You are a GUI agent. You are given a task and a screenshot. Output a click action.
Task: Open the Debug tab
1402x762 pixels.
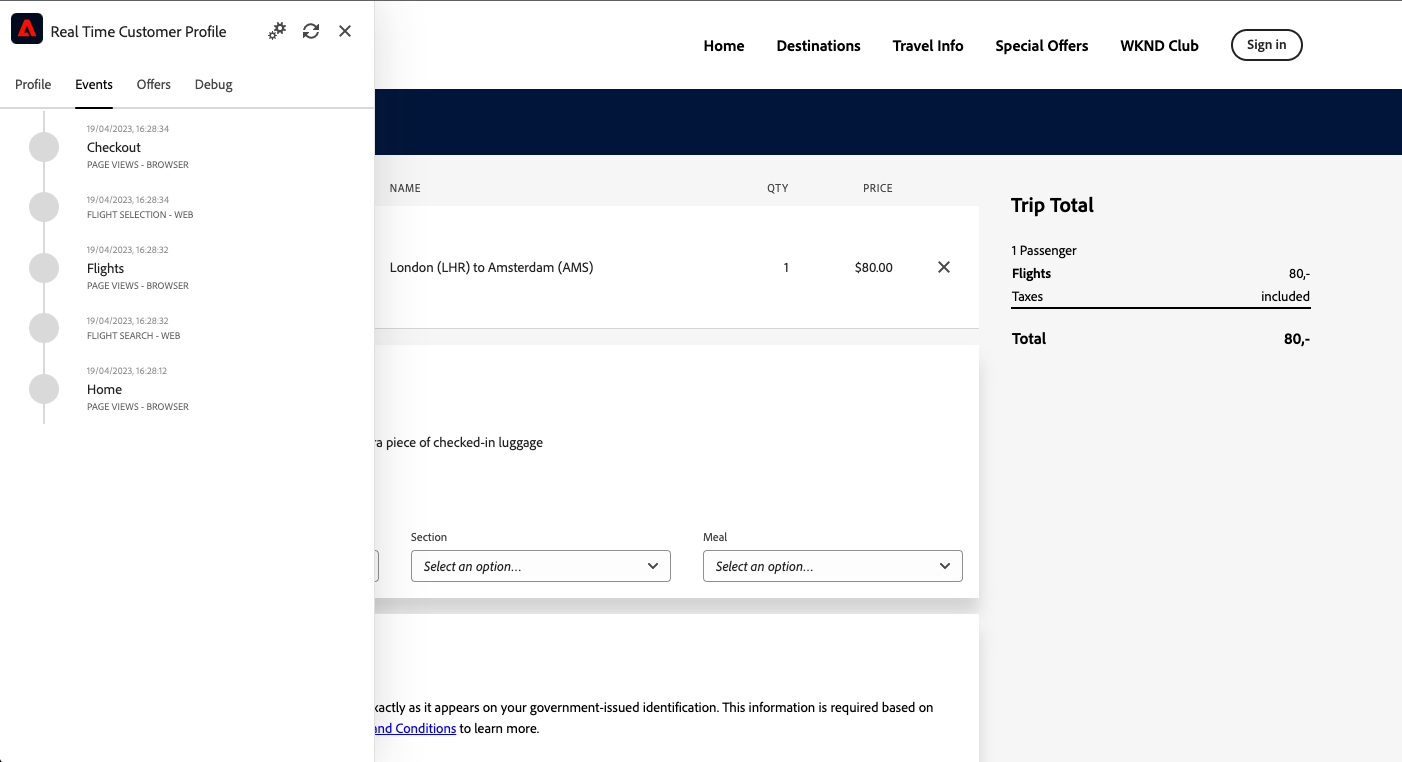pos(214,85)
